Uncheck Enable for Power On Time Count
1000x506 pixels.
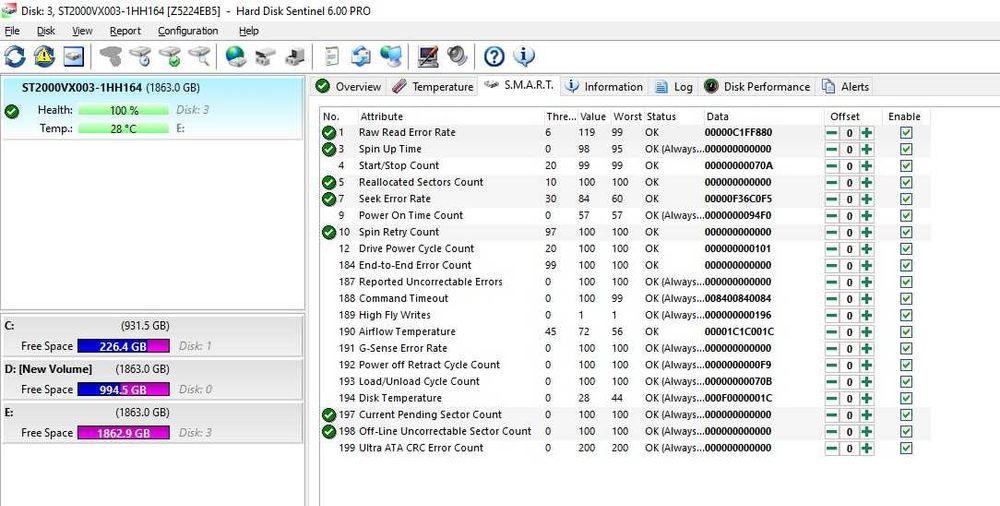pos(906,216)
